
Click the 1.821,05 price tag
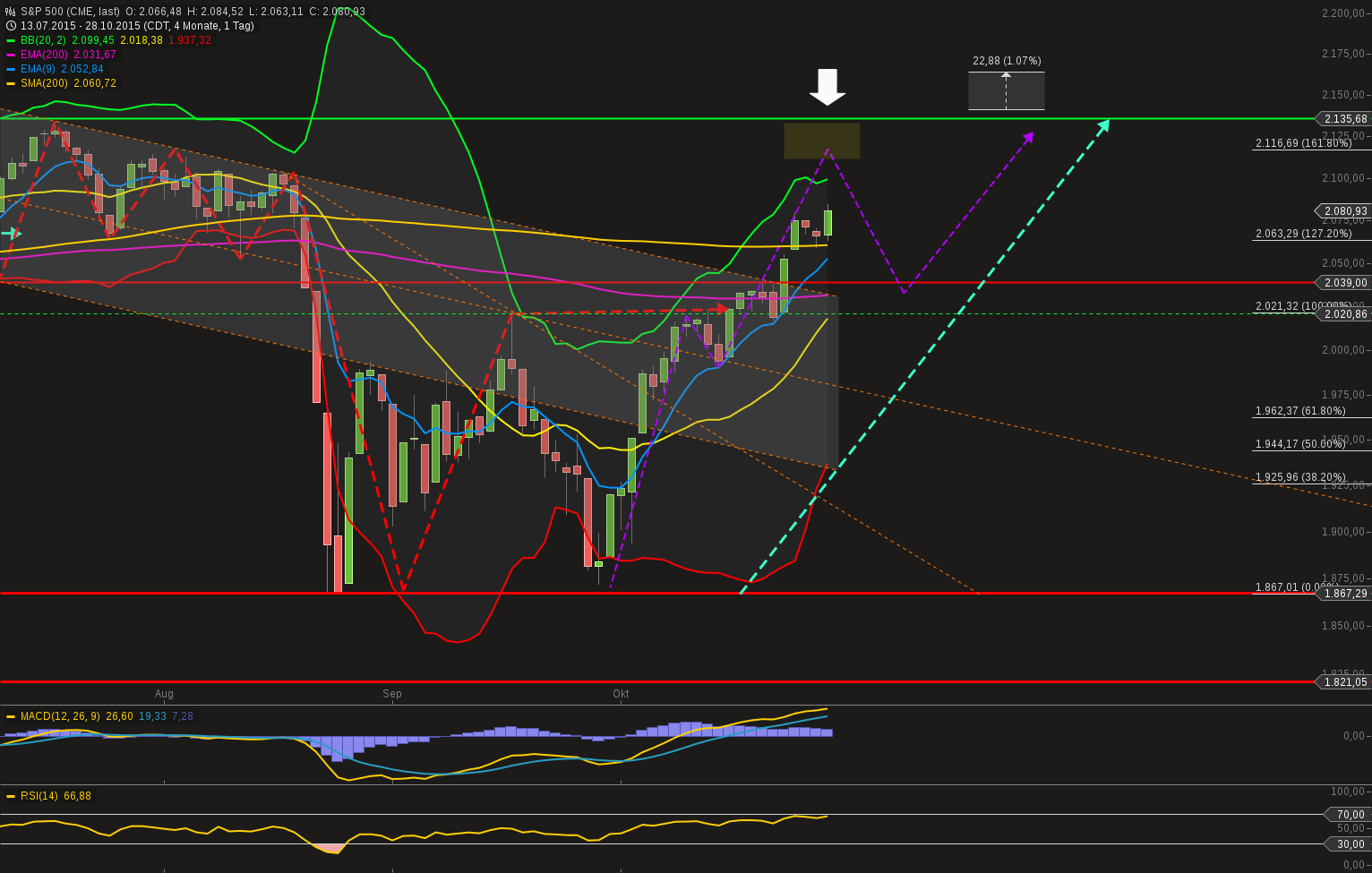click(1343, 682)
